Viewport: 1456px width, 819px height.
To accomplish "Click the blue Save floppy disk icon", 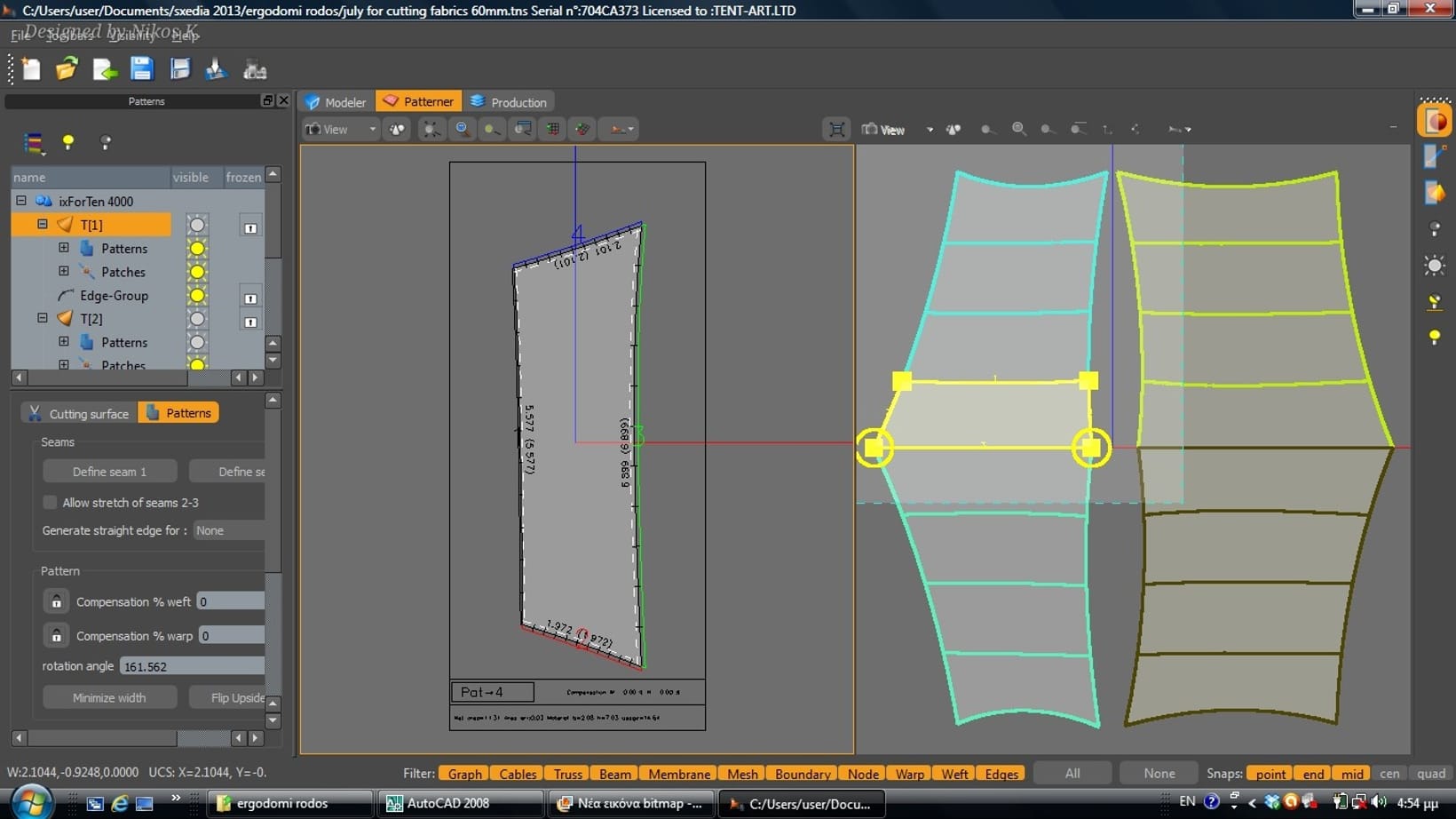I will tap(141, 69).
